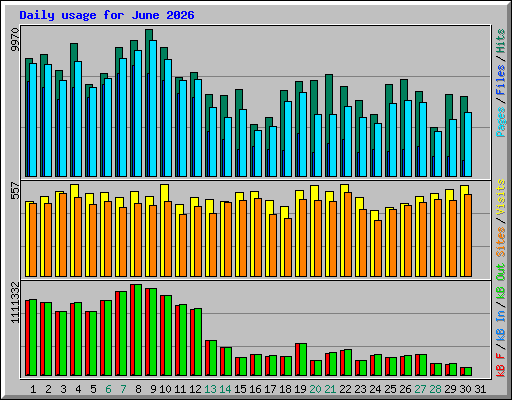
Task: Select day label 3 on the axis
Action: pyautogui.click(x=63, y=389)
